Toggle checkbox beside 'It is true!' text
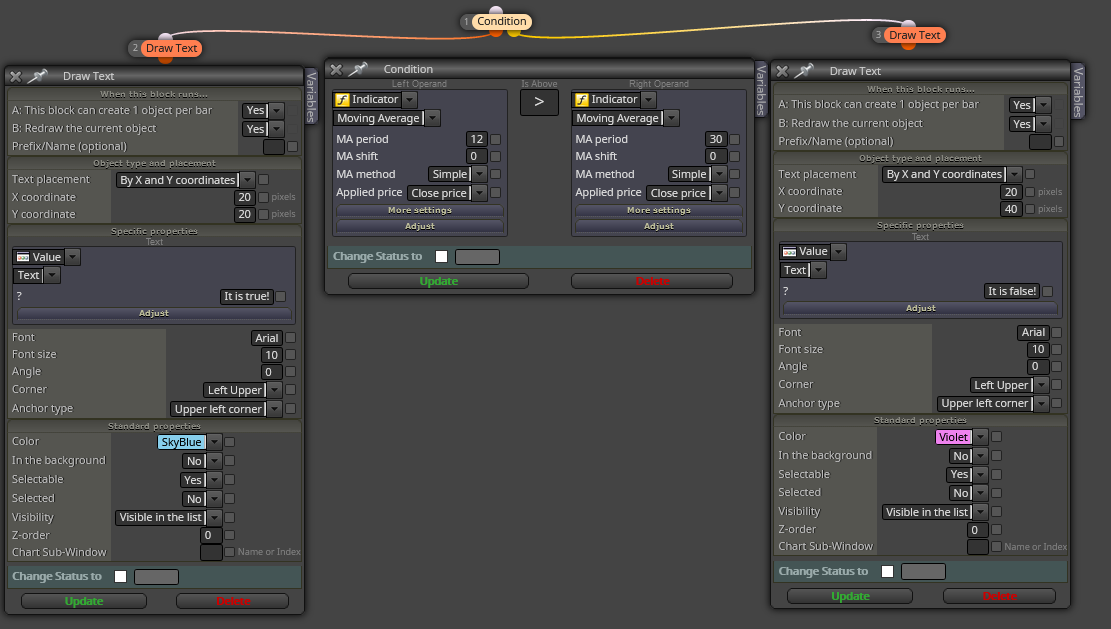The height and width of the screenshot is (629, 1111). coord(281,297)
